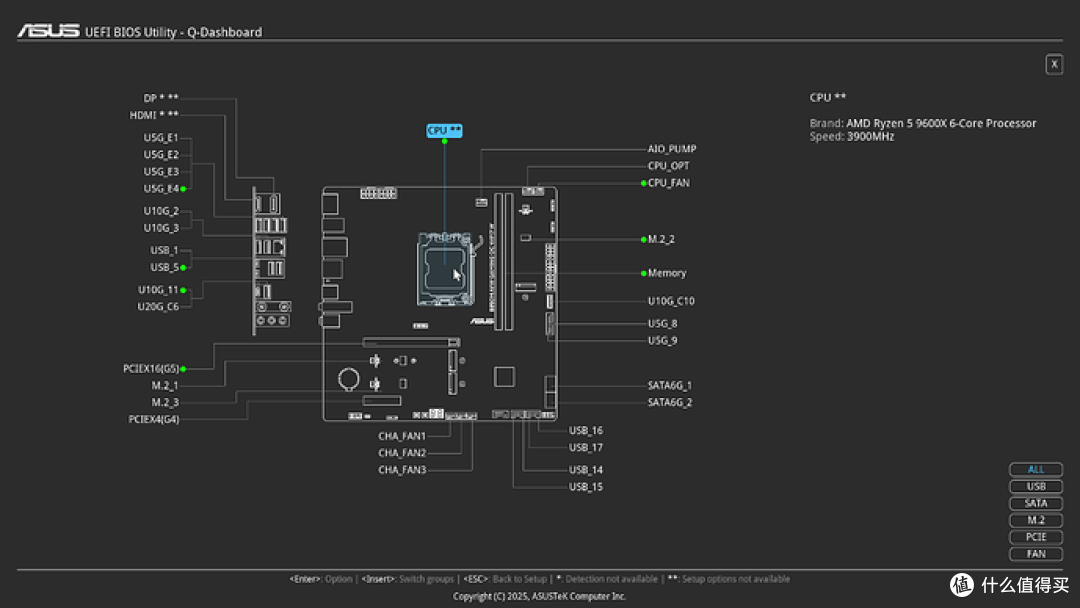Select the AIO_PUMP header label
Image resolution: width=1080 pixels, height=608 pixels.
672,149
